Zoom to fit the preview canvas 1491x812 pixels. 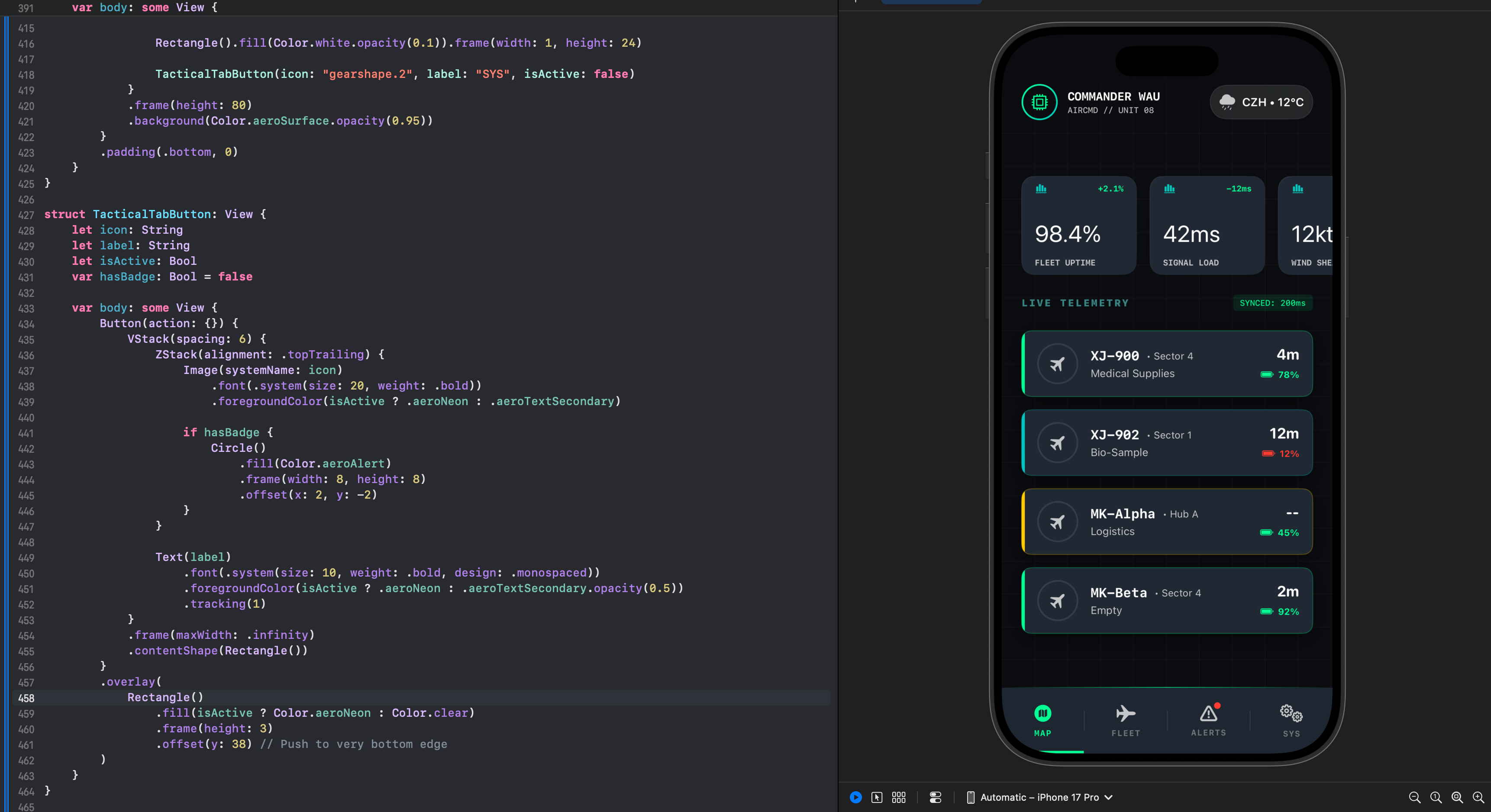(x=1457, y=797)
